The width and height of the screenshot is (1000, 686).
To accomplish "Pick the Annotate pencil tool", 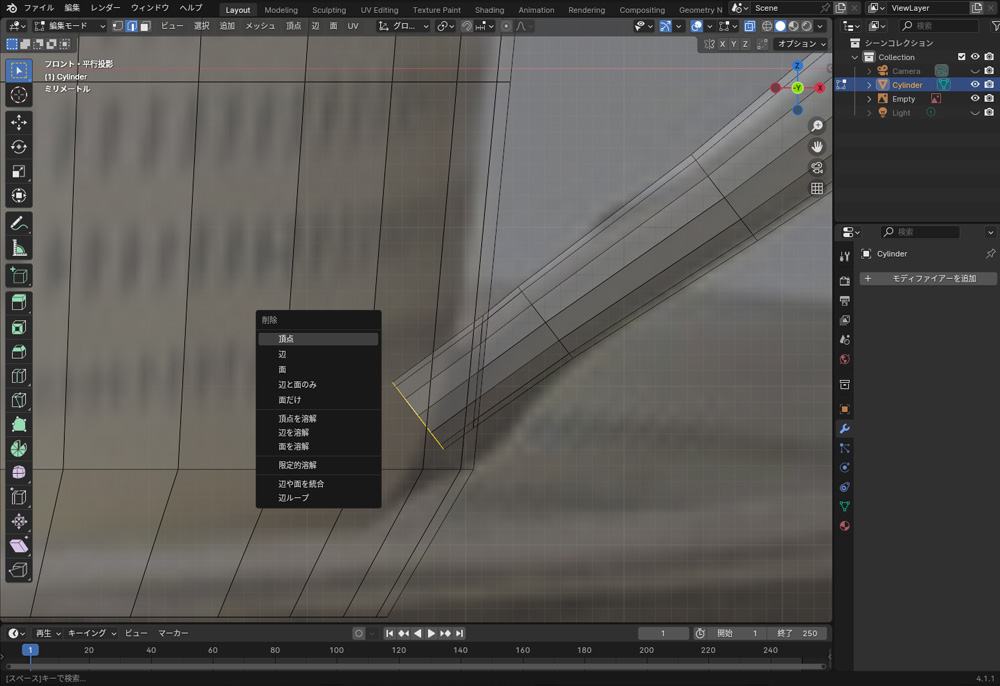I will tap(19, 223).
